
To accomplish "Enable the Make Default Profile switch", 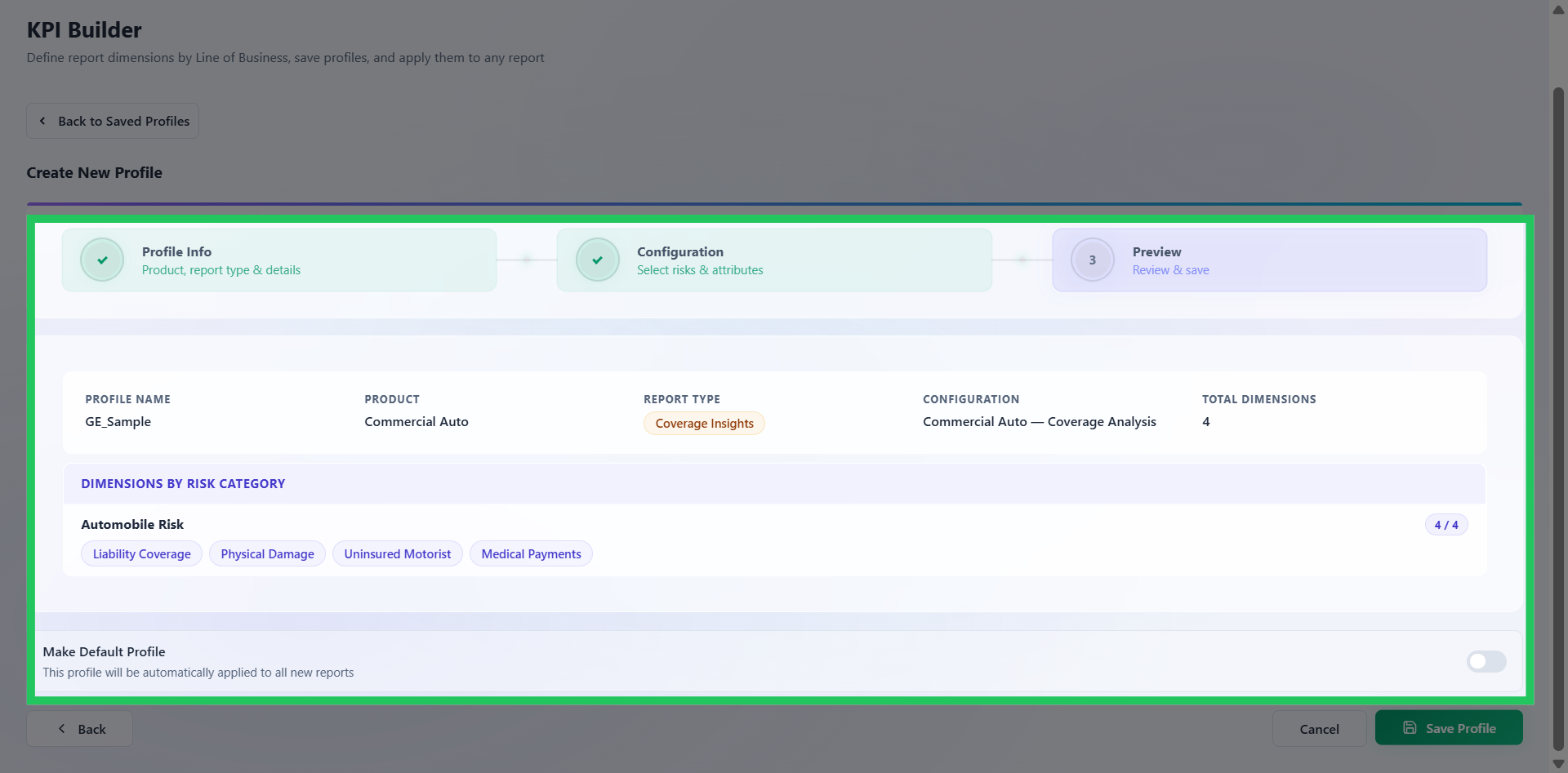I will [x=1486, y=661].
